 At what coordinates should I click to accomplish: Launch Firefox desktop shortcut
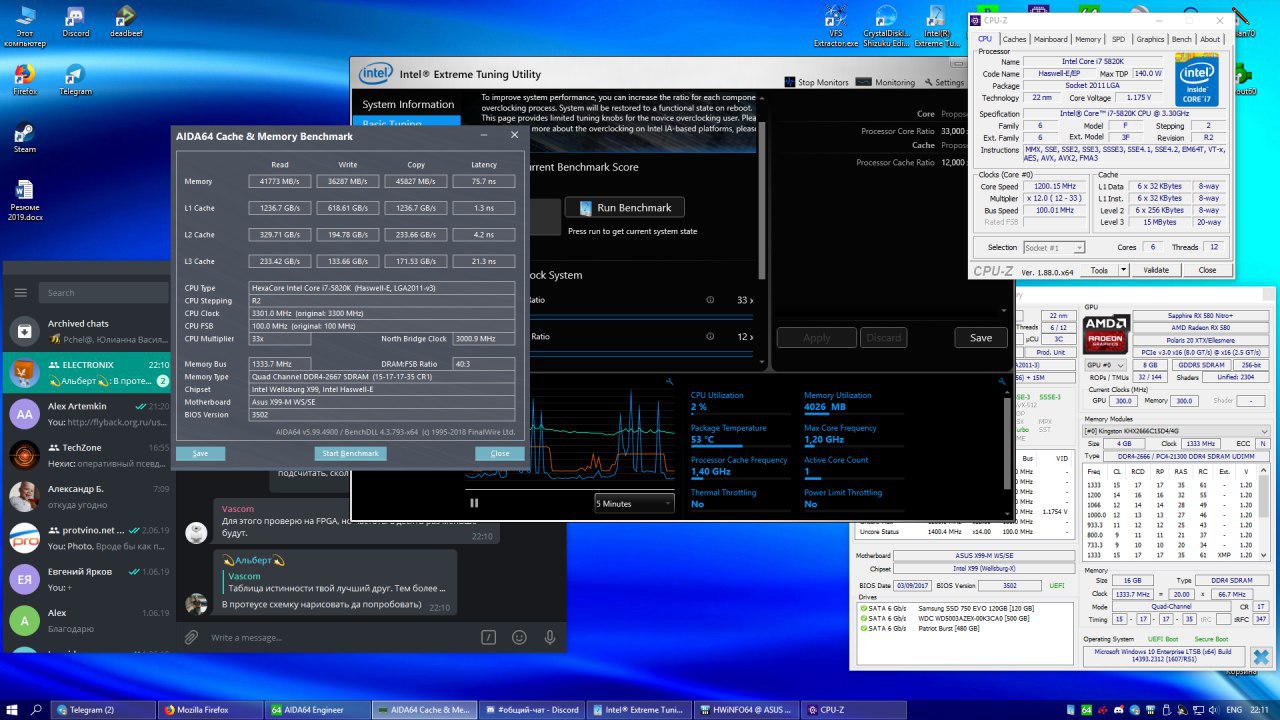click(24, 79)
